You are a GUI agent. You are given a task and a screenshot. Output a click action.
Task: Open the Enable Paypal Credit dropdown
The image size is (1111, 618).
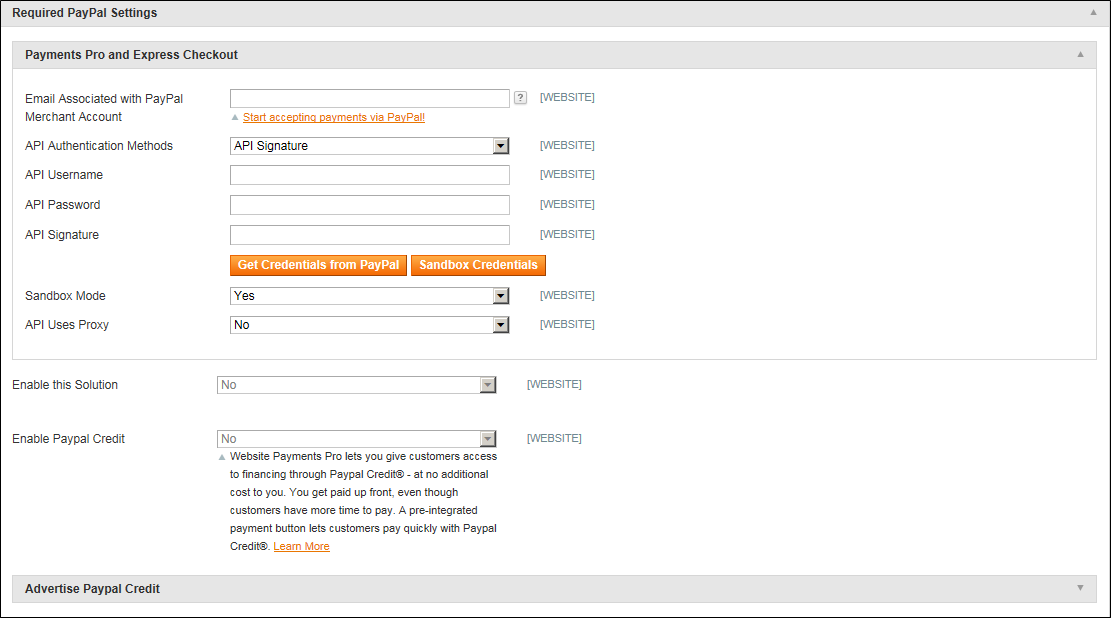(356, 439)
